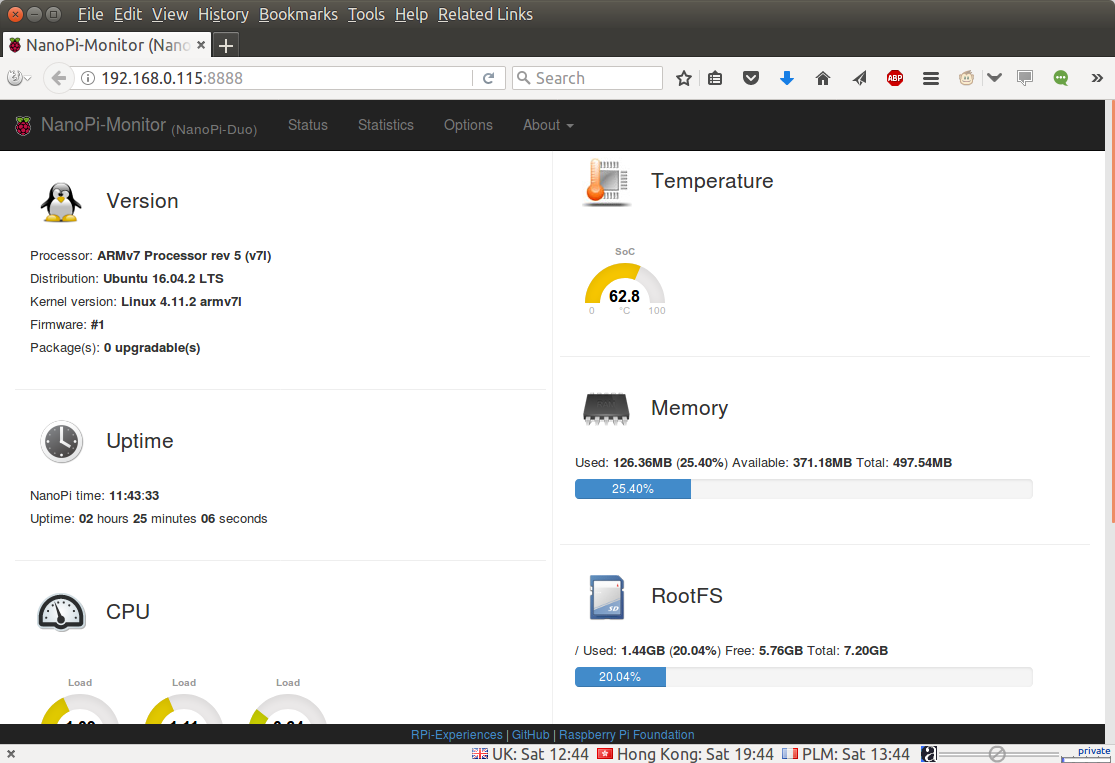
Task: Click the Pocket shield icon
Action: click(x=751, y=78)
